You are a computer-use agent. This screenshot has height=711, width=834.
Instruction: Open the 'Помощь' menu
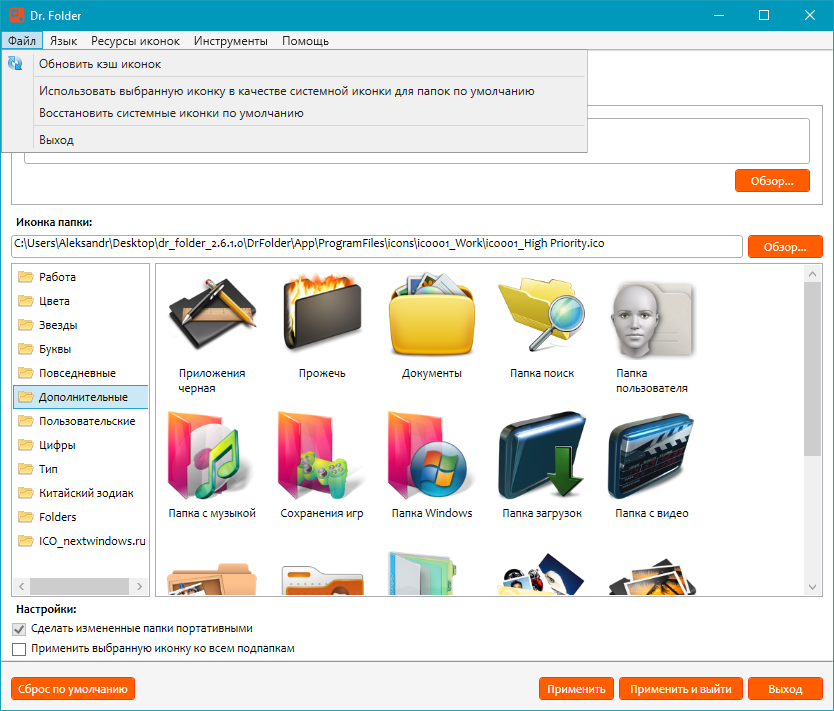pyautogui.click(x=305, y=40)
